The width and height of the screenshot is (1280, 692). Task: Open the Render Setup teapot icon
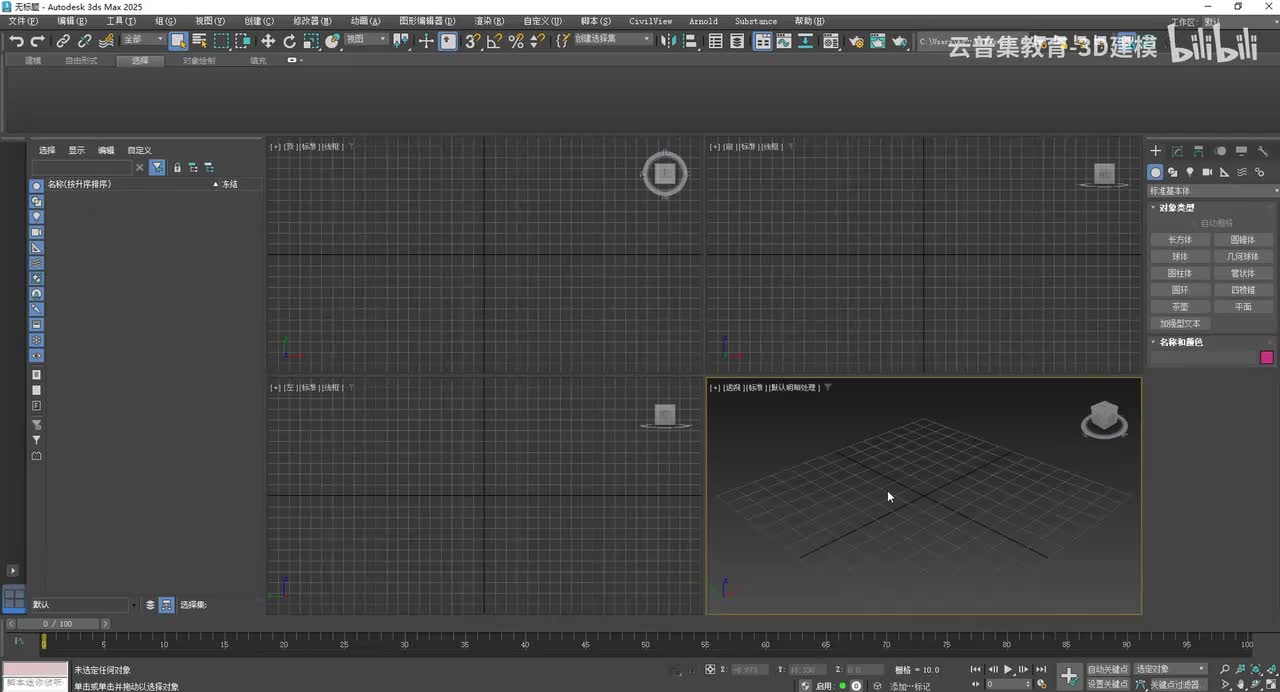point(856,41)
